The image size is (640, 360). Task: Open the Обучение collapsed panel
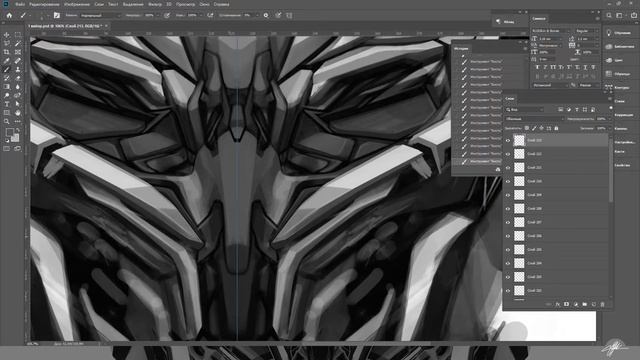[620, 33]
